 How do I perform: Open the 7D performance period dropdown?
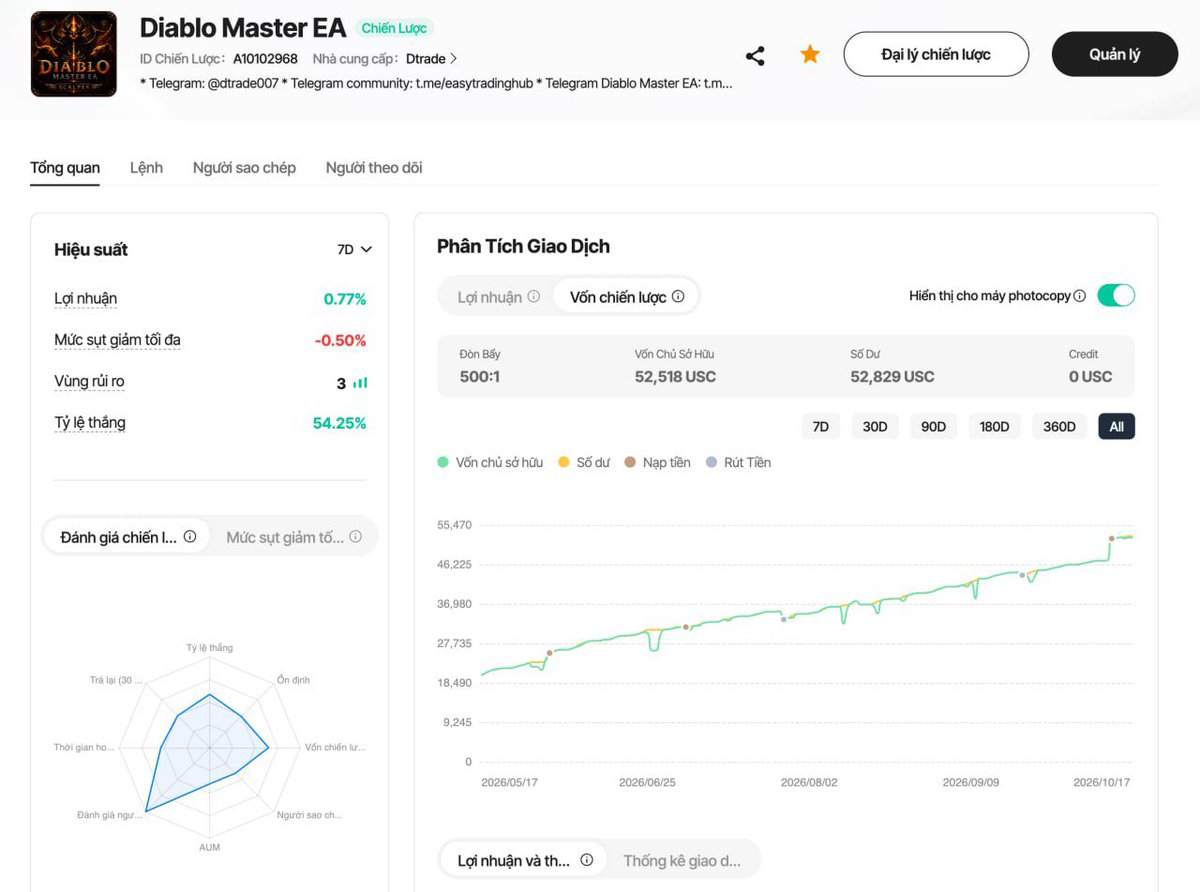click(x=354, y=249)
